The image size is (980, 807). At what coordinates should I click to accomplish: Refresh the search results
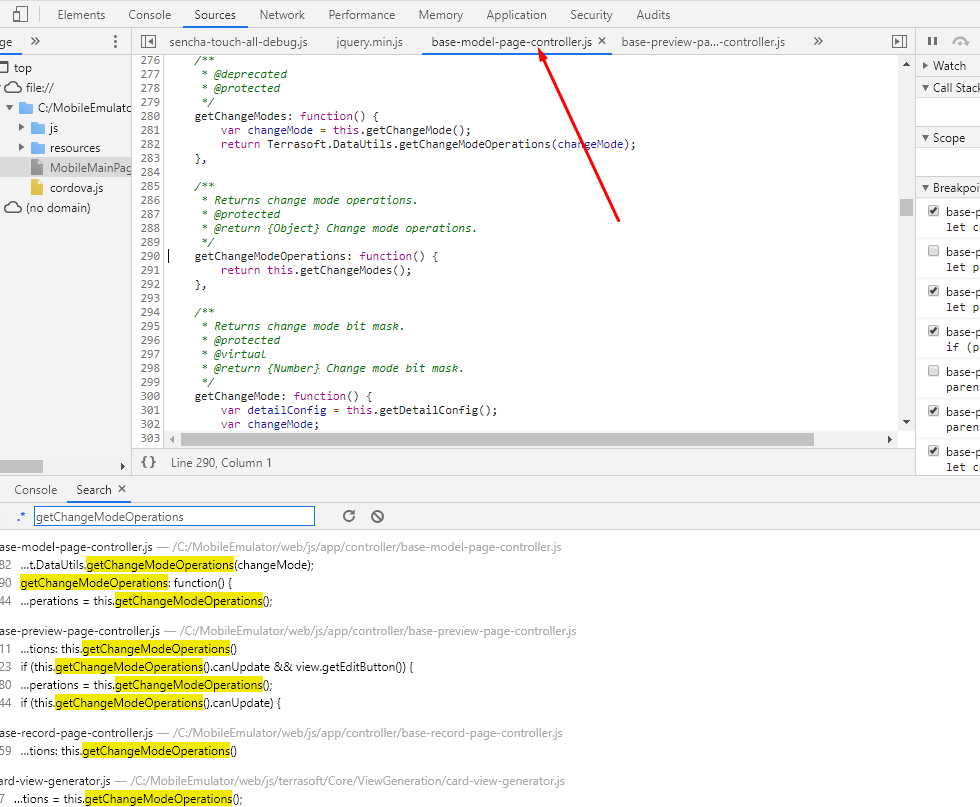point(349,516)
